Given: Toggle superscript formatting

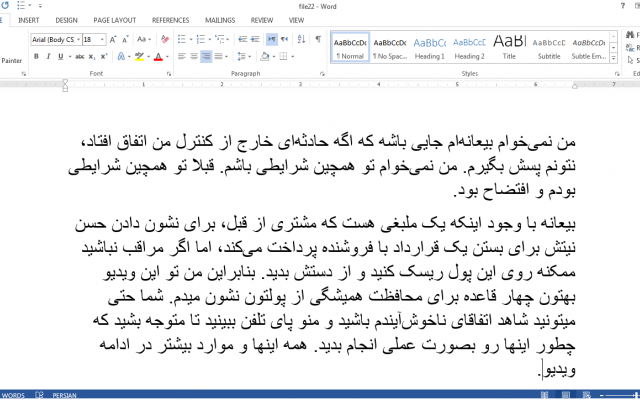Looking at the screenshot, I should (104, 56).
